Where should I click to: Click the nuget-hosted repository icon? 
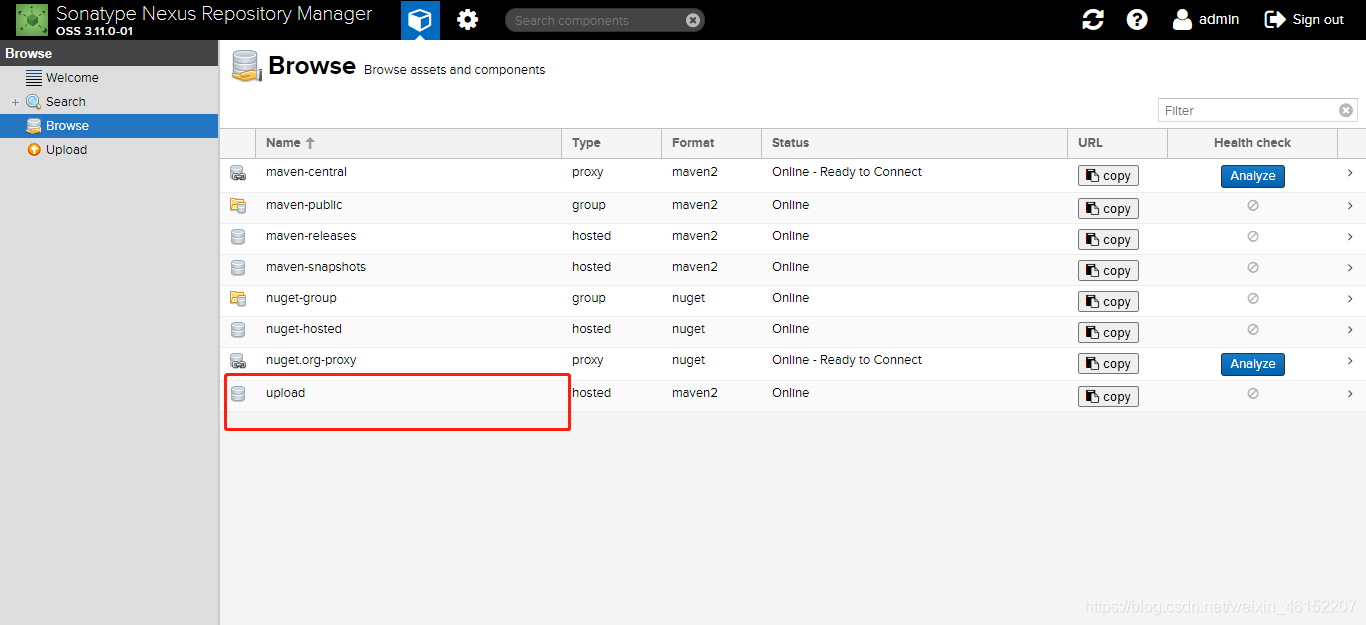(x=238, y=330)
